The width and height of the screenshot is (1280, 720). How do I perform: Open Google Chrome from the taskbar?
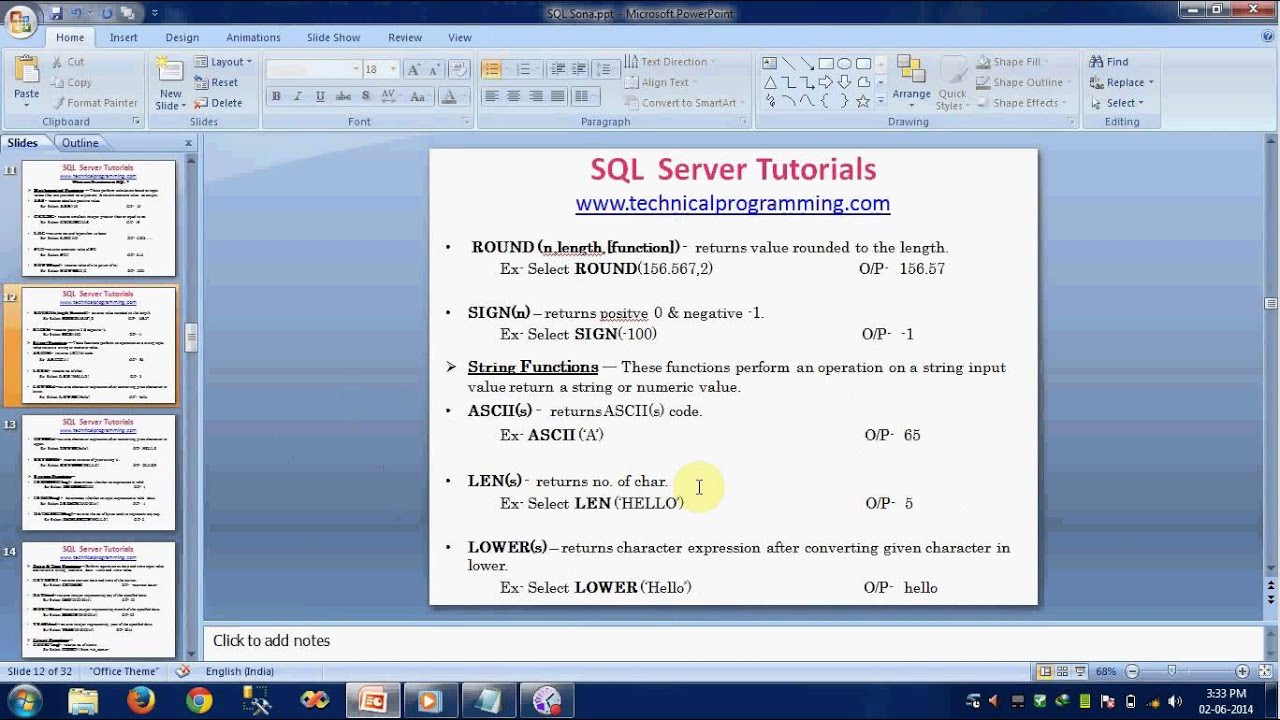click(199, 701)
